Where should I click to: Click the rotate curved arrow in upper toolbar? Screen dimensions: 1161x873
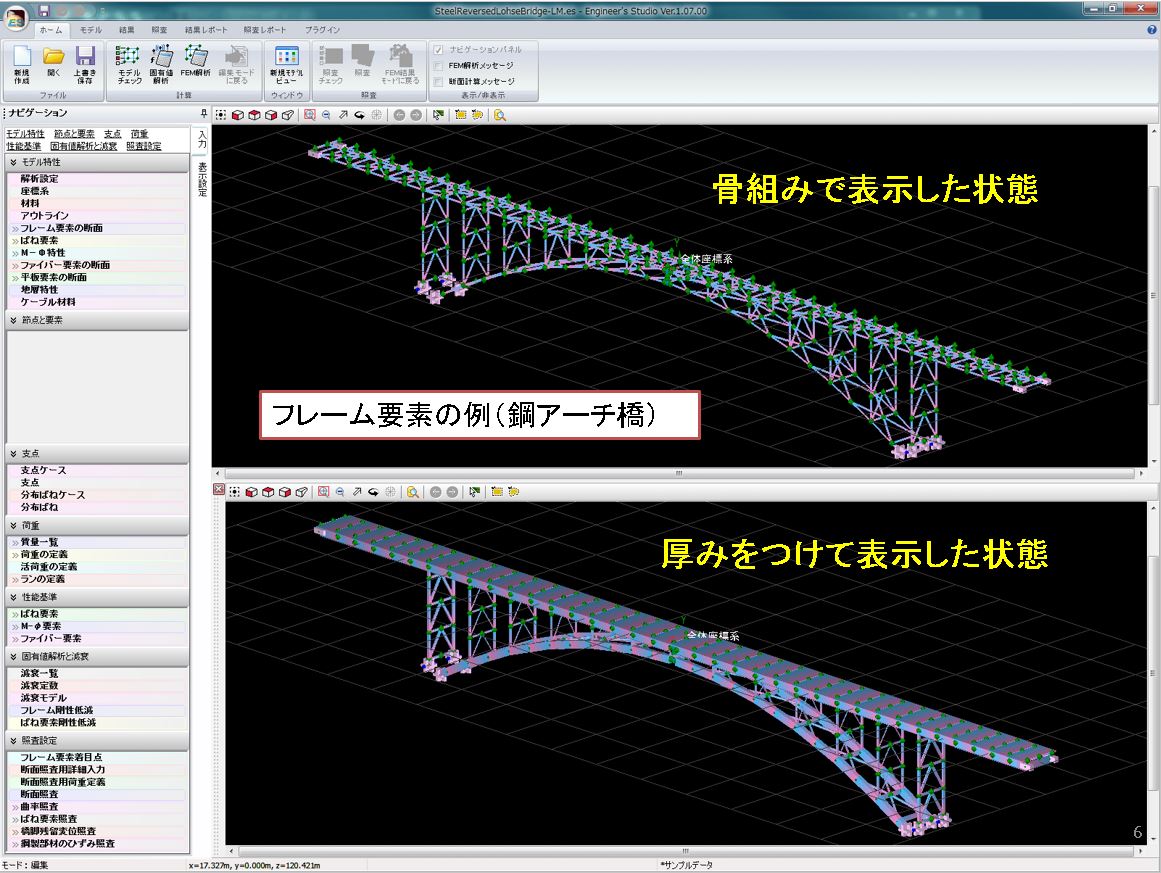(x=360, y=115)
